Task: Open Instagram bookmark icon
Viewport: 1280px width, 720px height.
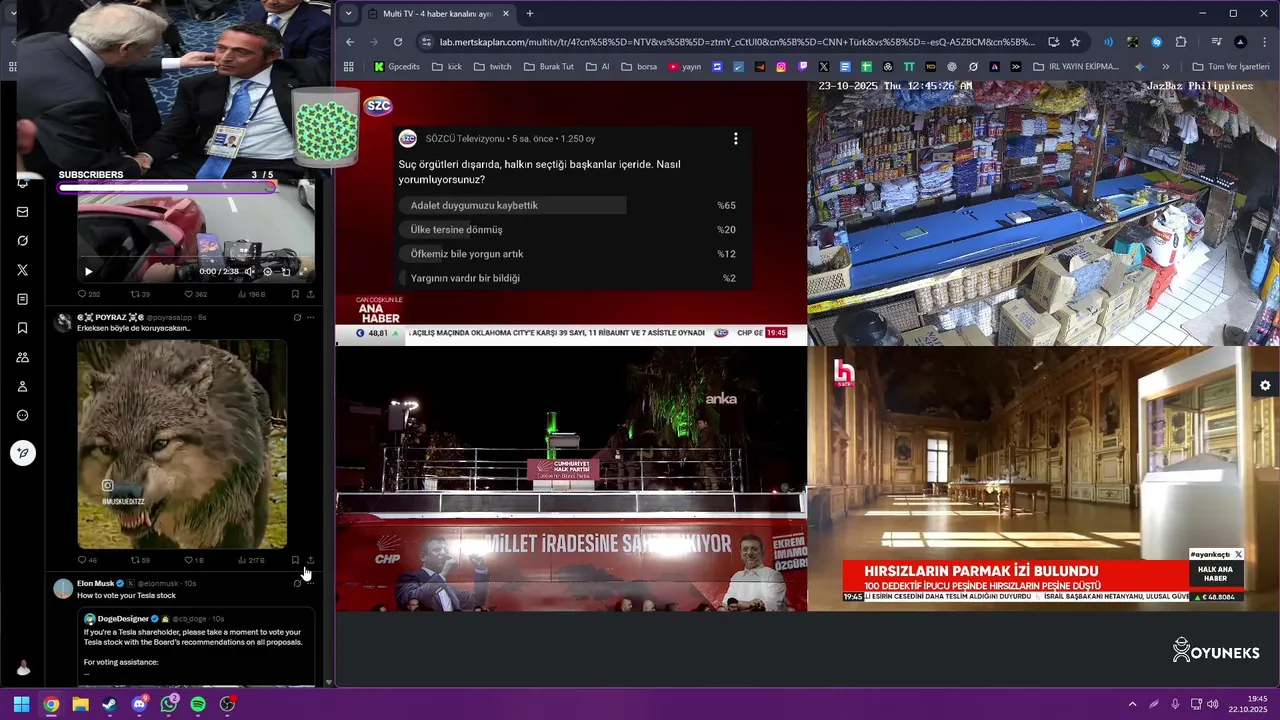Action: 781,67
